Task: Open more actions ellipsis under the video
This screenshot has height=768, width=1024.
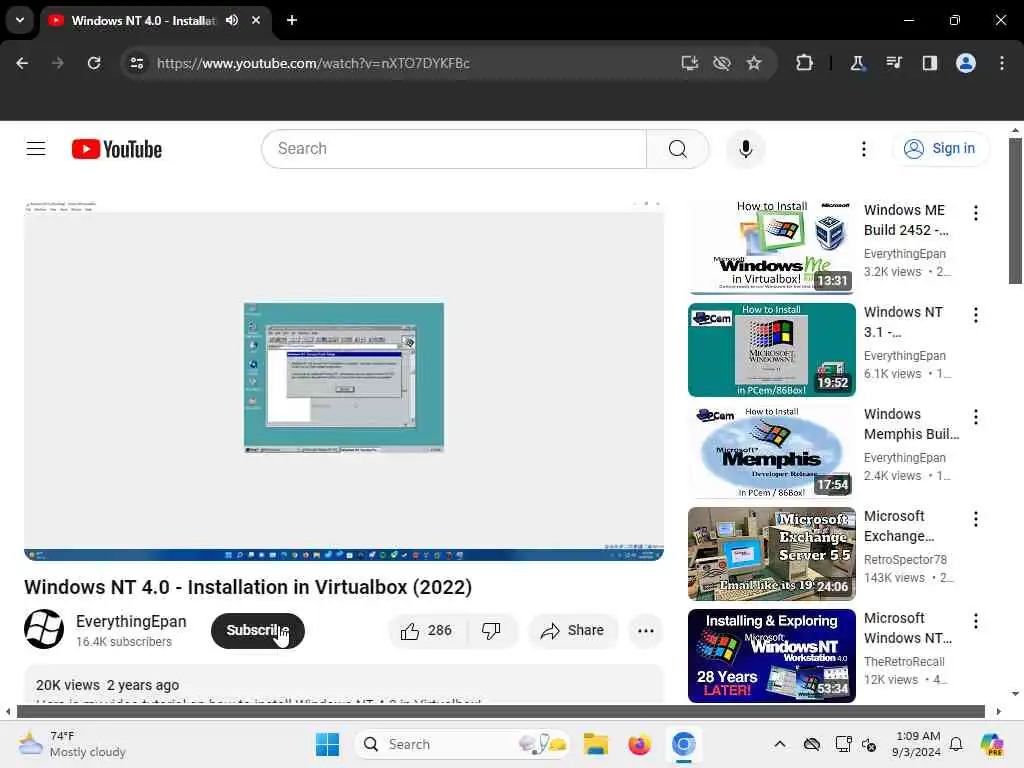Action: [x=645, y=630]
